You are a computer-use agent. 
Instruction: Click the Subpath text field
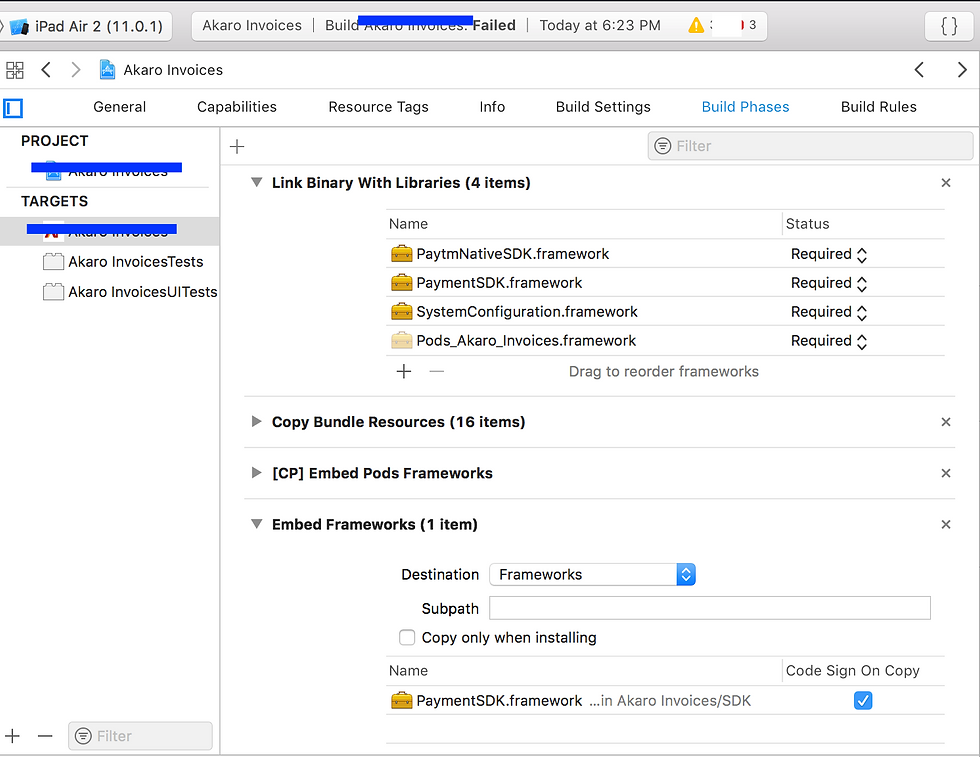(709, 608)
